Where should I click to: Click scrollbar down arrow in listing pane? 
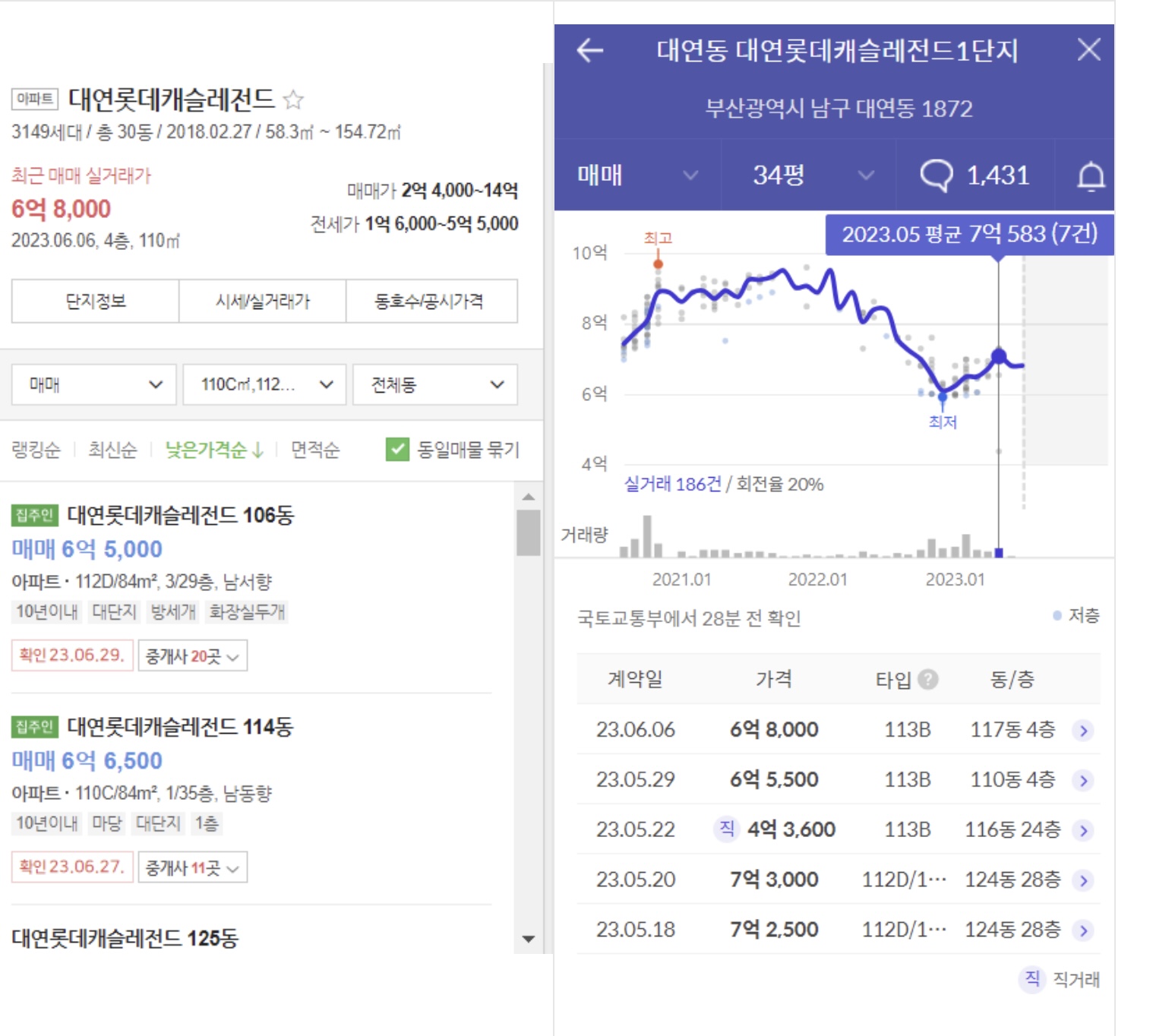click(x=529, y=940)
